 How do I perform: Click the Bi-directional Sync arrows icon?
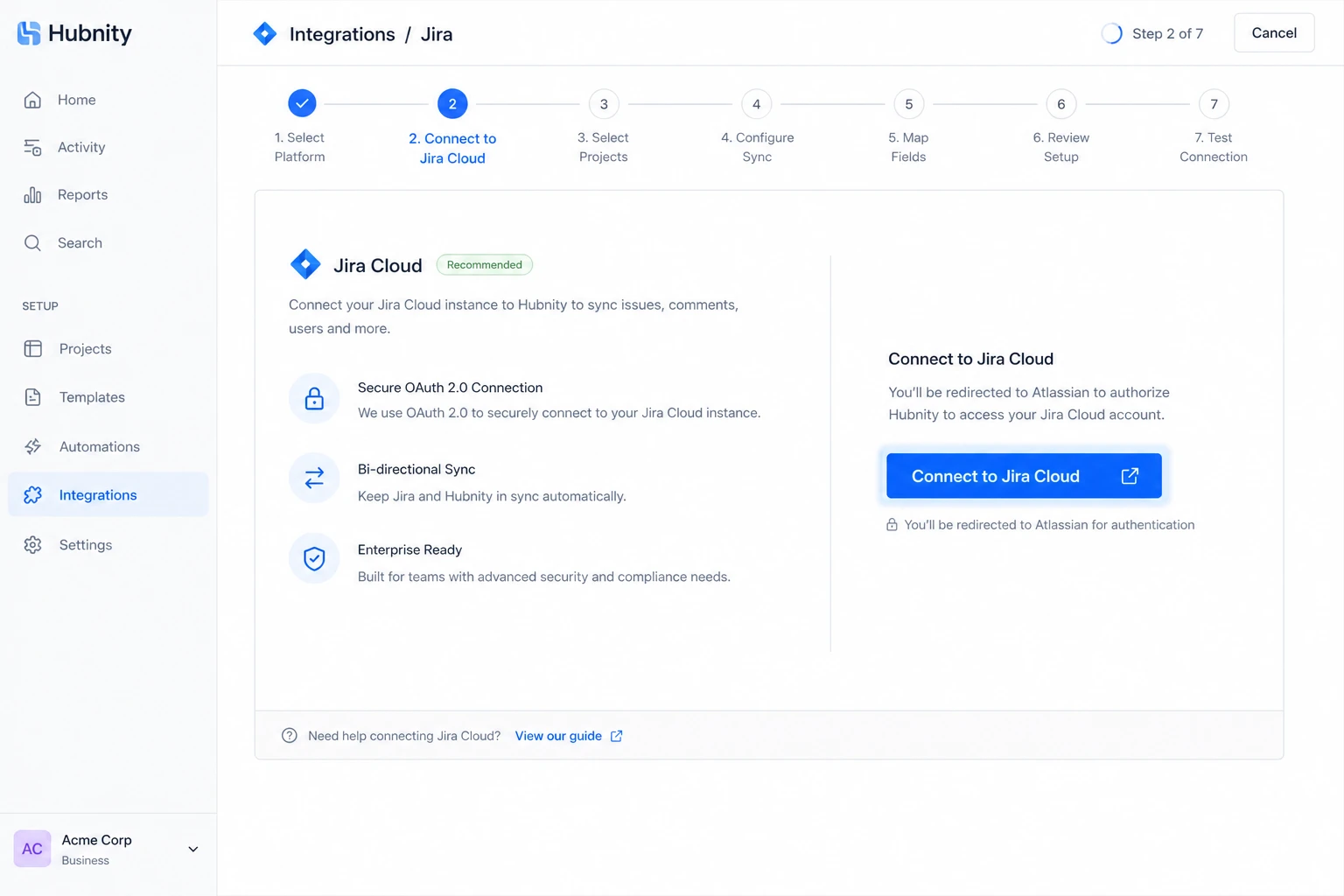(314, 478)
